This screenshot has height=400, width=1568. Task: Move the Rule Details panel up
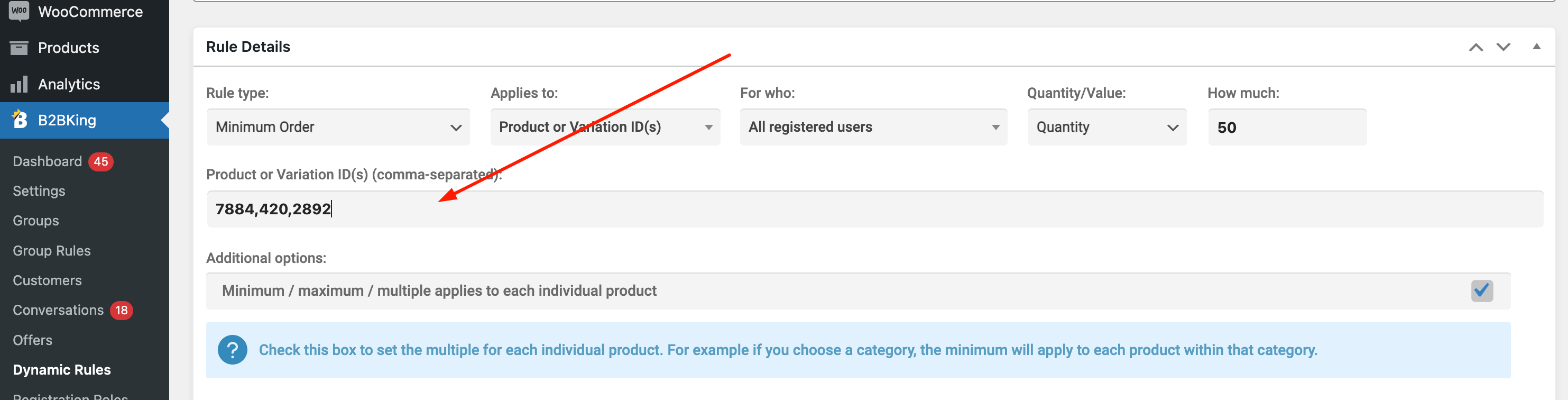1475,48
